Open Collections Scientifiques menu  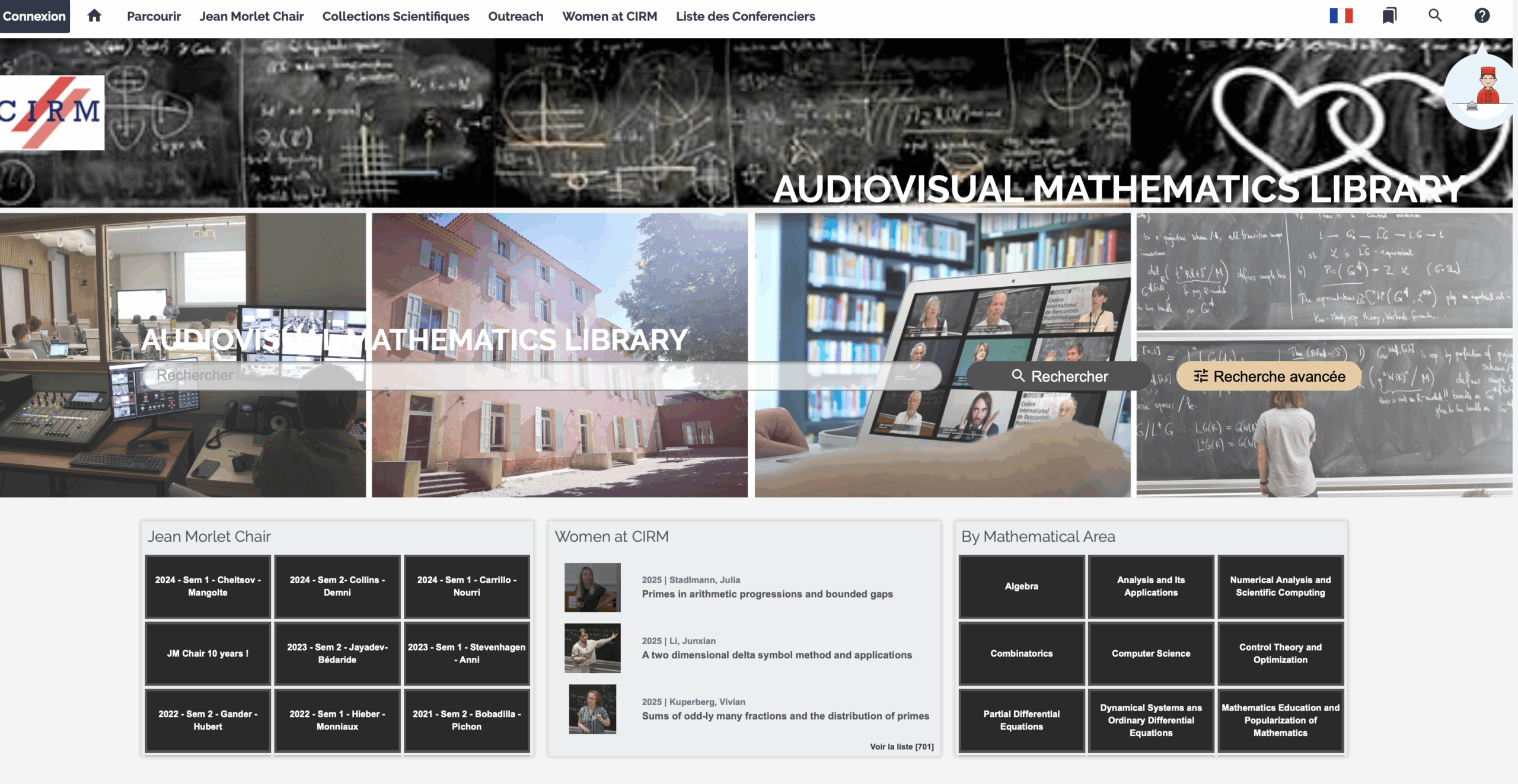396,16
